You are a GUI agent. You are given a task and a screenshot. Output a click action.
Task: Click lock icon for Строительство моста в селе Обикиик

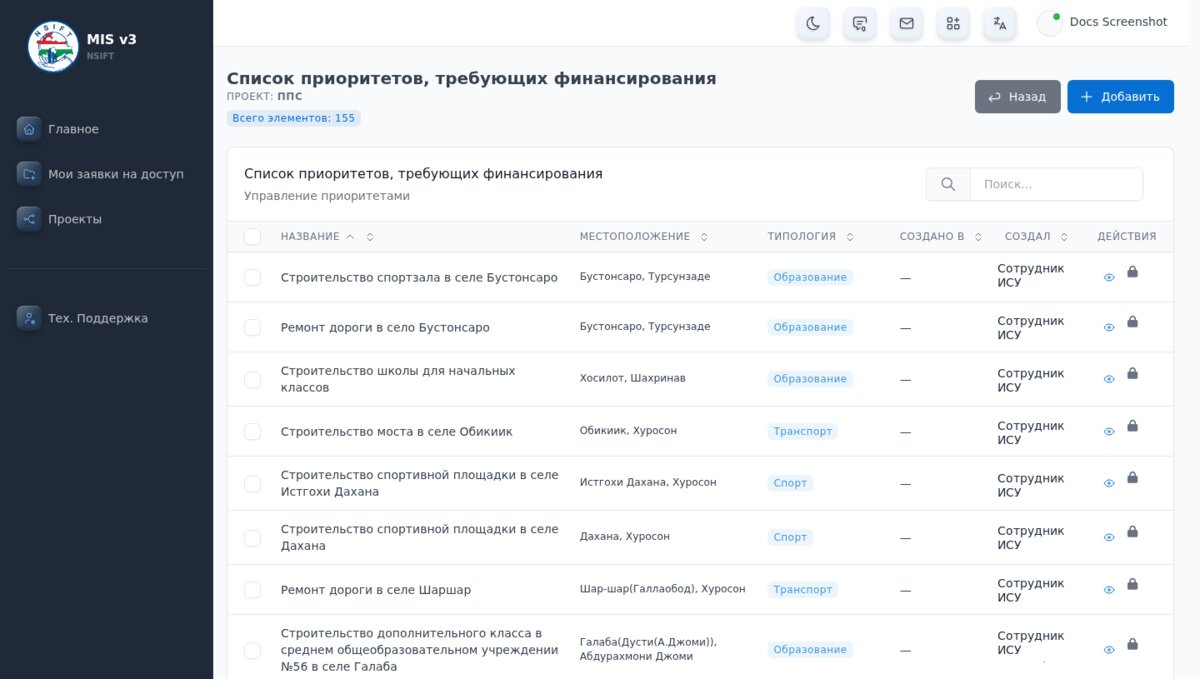click(x=1132, y=425)
